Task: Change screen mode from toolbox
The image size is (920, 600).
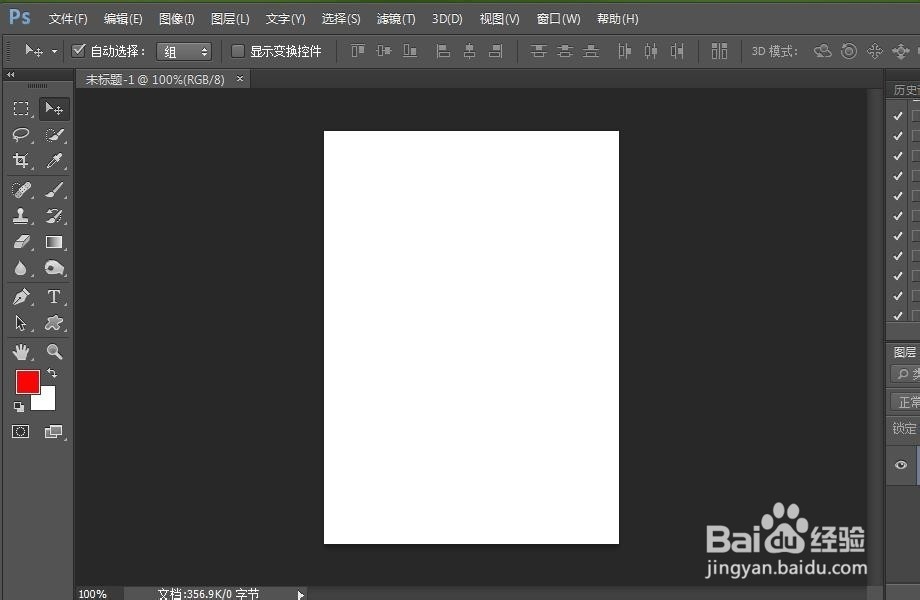Action: tap(53, 432)
